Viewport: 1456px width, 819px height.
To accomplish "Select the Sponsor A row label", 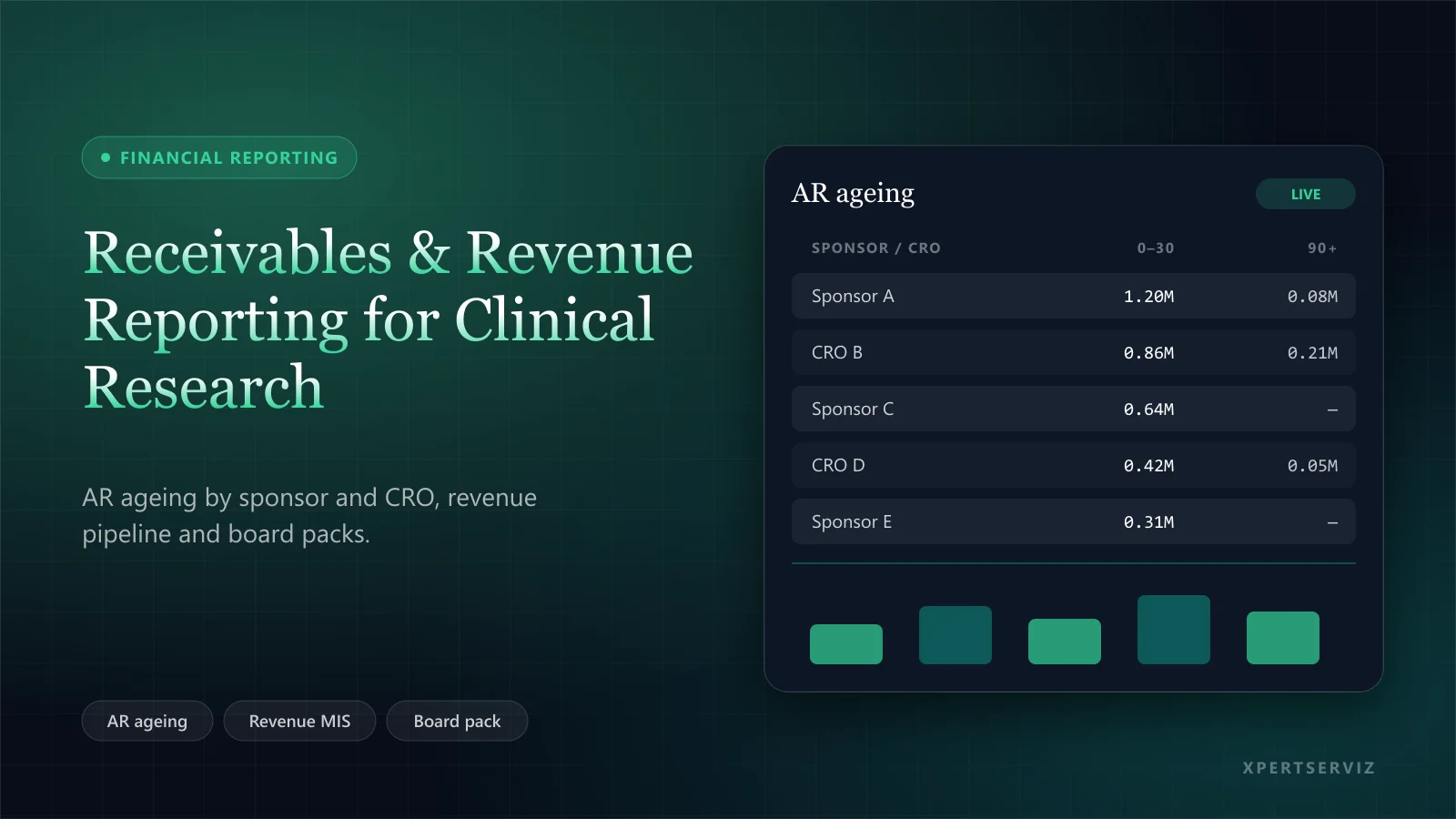I will 853,296.
